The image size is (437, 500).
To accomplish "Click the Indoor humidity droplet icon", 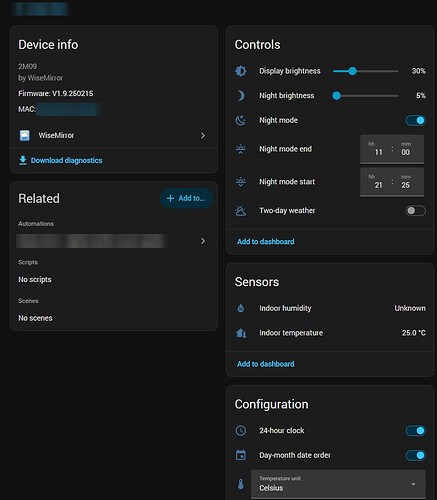I will click(x=241, y=308).
